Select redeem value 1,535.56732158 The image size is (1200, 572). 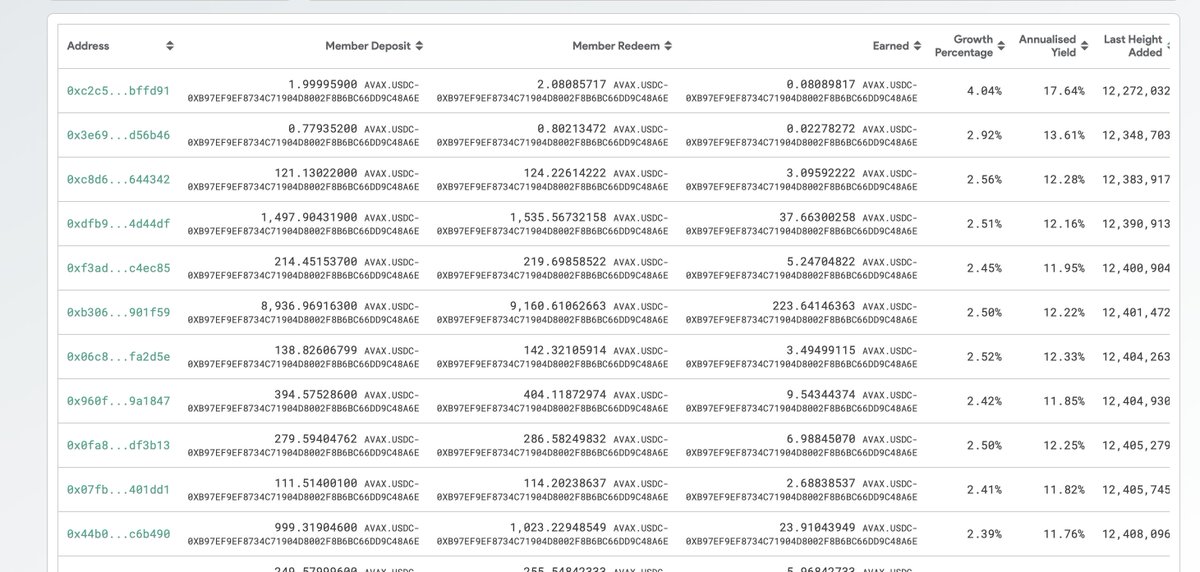click(558, 217)
